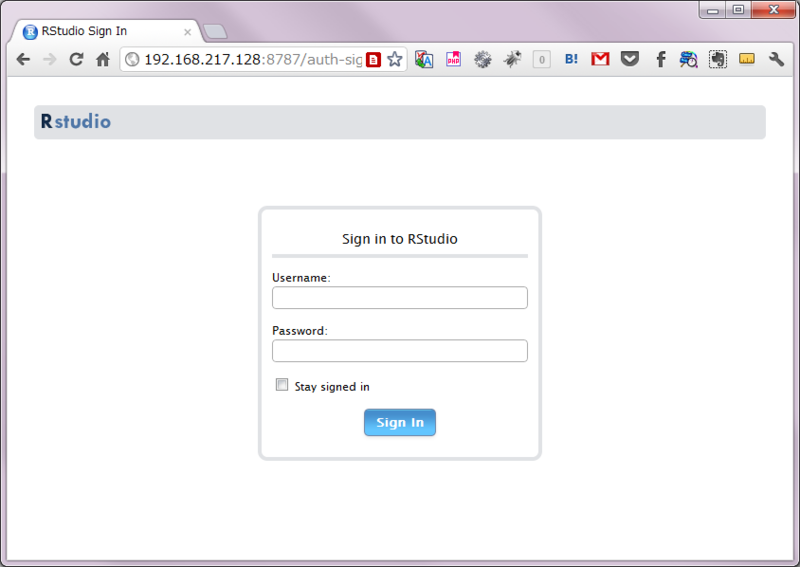Viewport: 800px width, 567px height.
Task: Open the Facebook extension icon
Action: pyautogui.click(x=661, y=60)
